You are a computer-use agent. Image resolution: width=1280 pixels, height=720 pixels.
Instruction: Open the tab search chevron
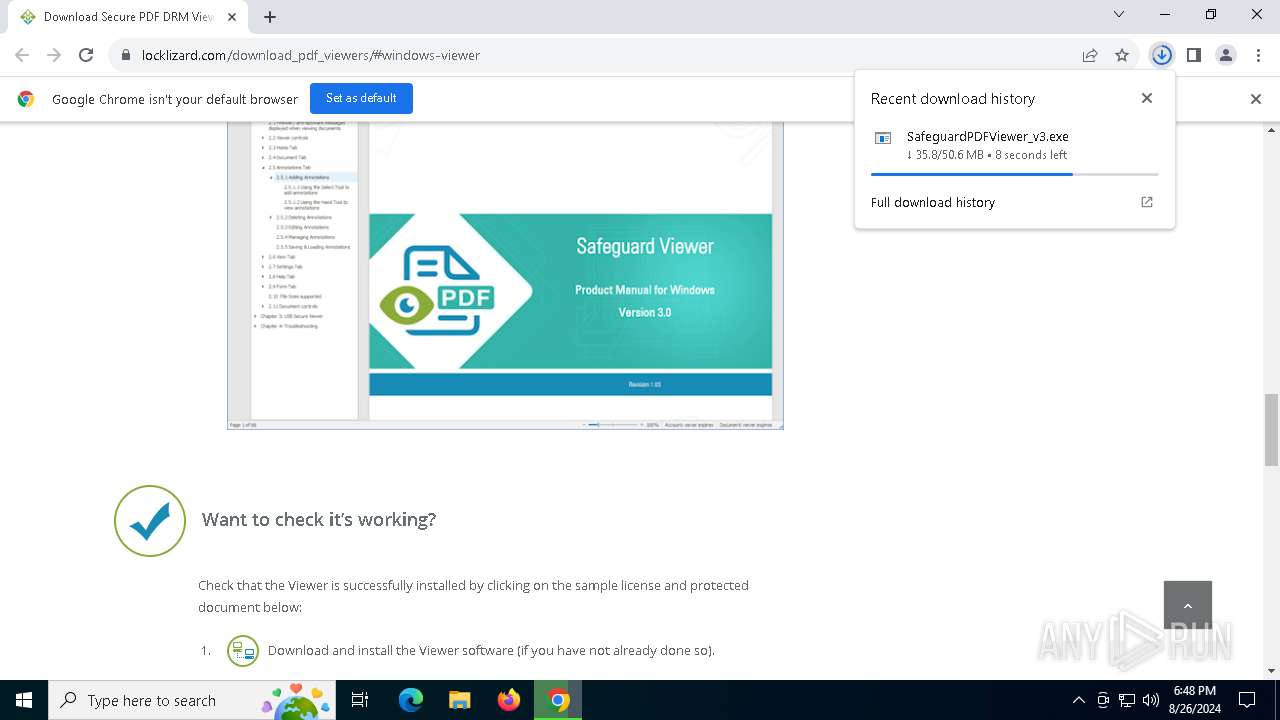click(1119, 14)
